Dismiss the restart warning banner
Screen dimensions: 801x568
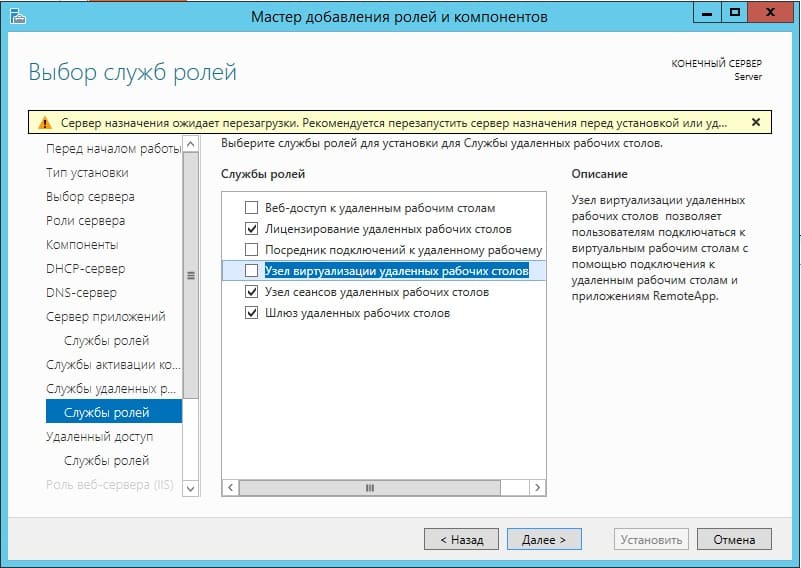[x=756, y=122]
